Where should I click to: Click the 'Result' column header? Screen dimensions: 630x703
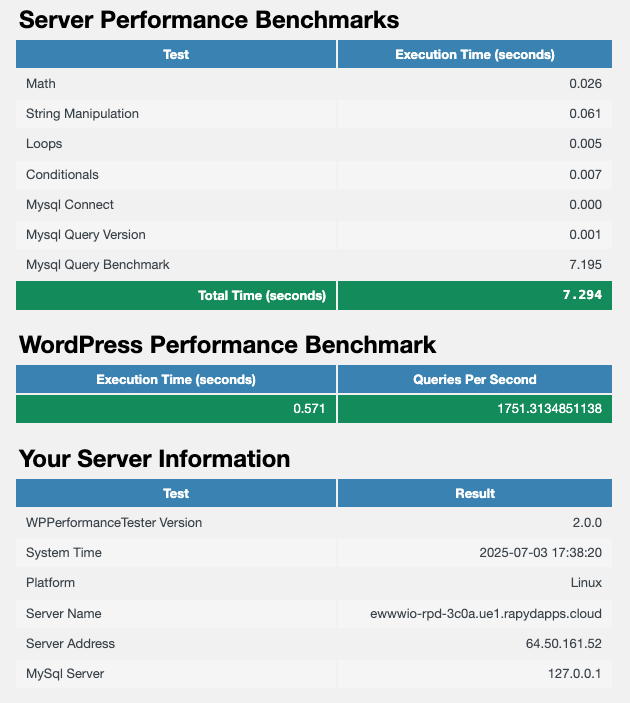click(x=475, y=493)
